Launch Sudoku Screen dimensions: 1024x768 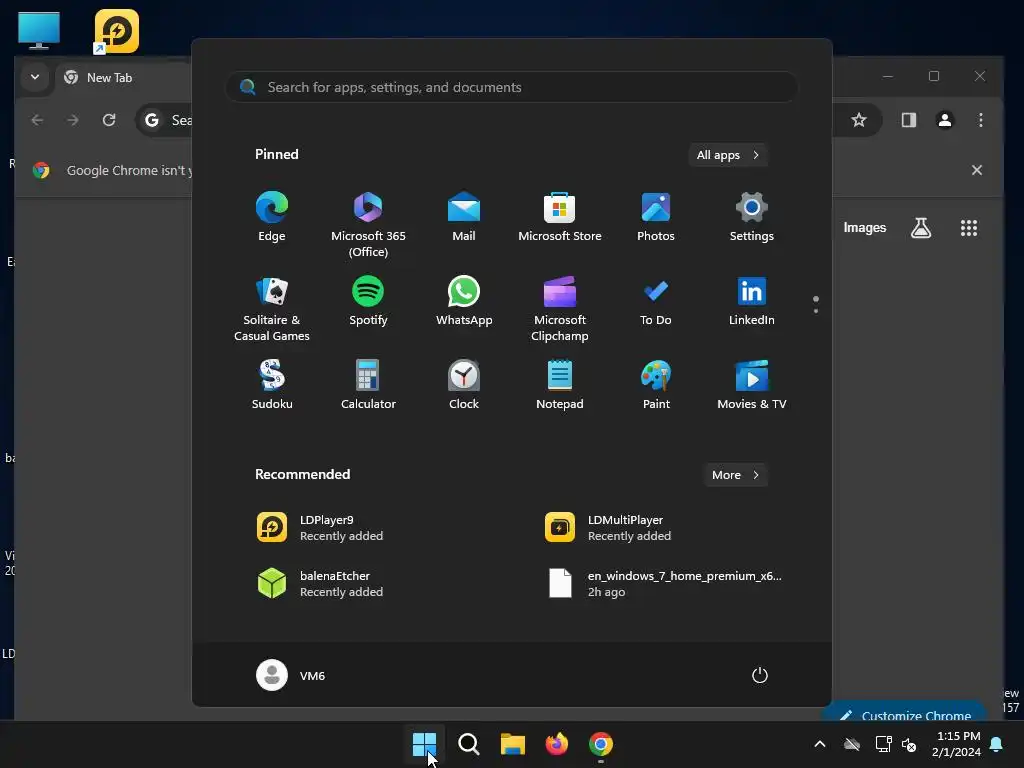(272, 385)
